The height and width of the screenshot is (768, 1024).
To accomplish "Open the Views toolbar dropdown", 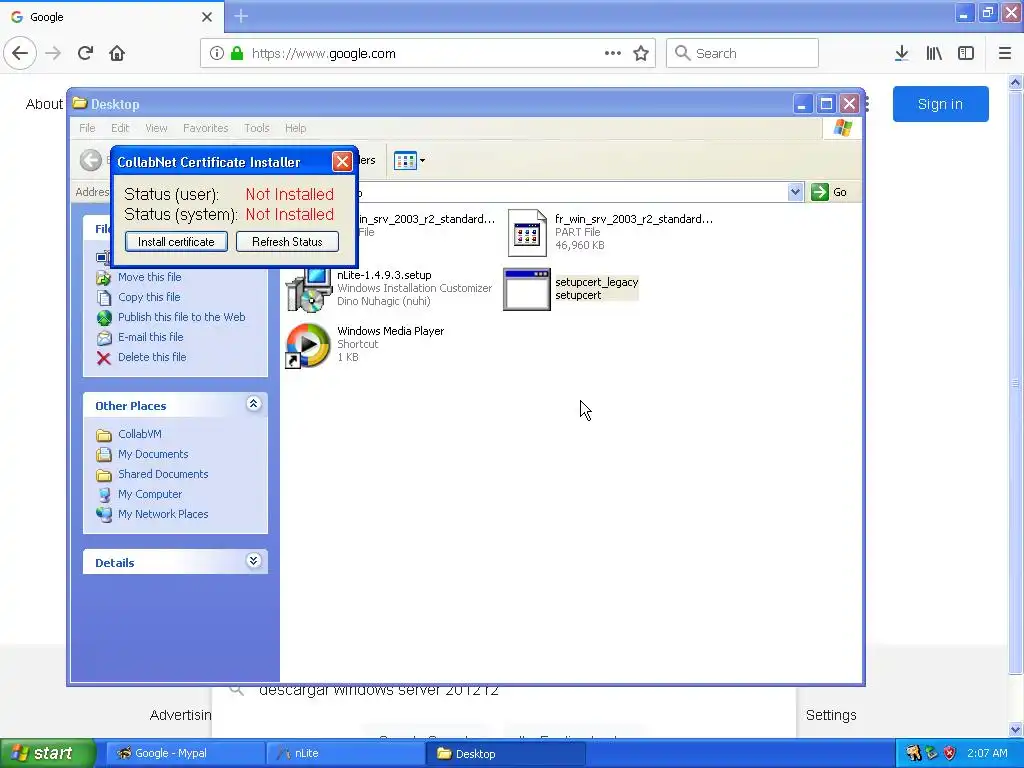I will pyautogui.click(x=409, y=160).
